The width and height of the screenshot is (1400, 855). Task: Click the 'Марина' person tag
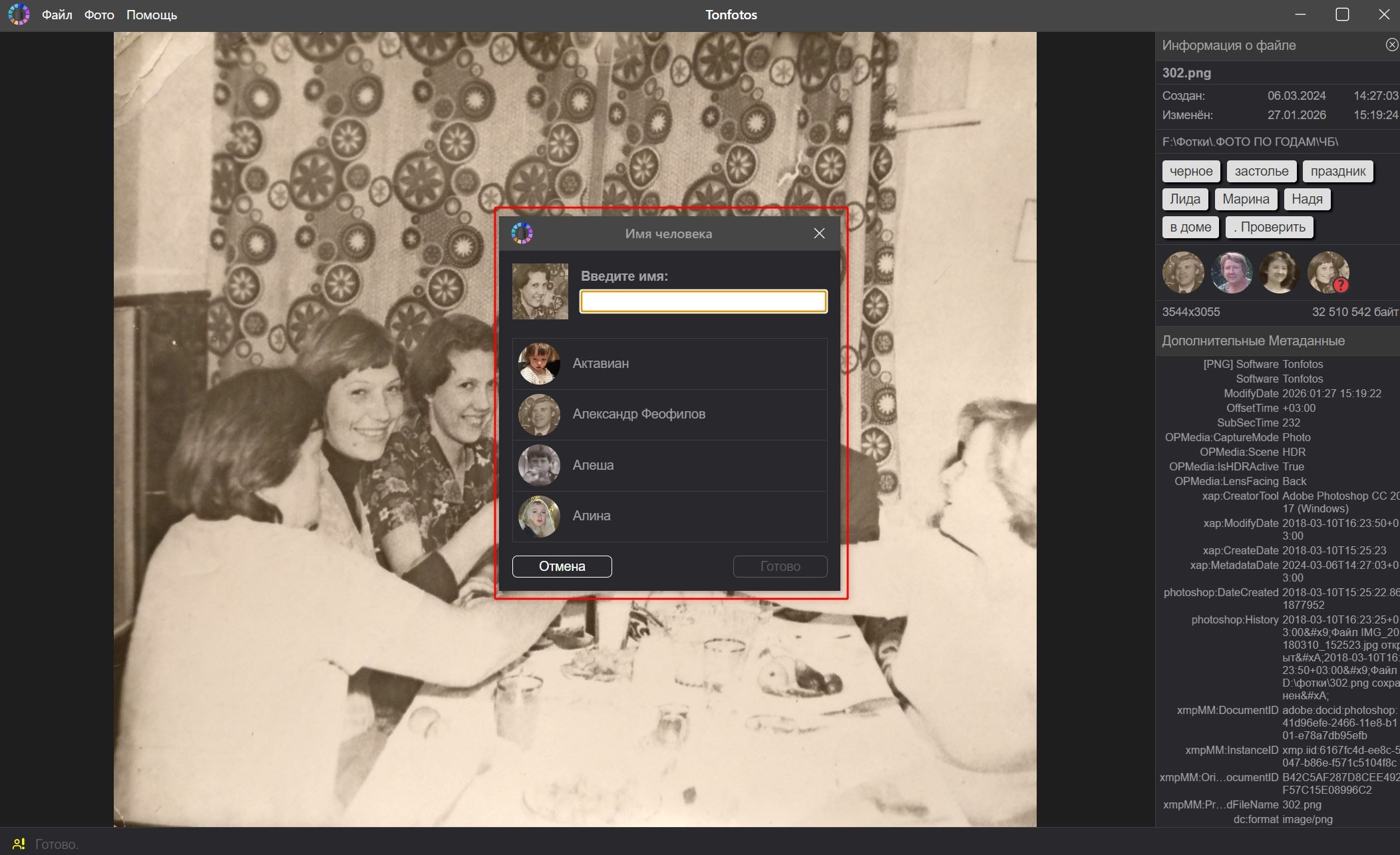tap(1245, 199)
